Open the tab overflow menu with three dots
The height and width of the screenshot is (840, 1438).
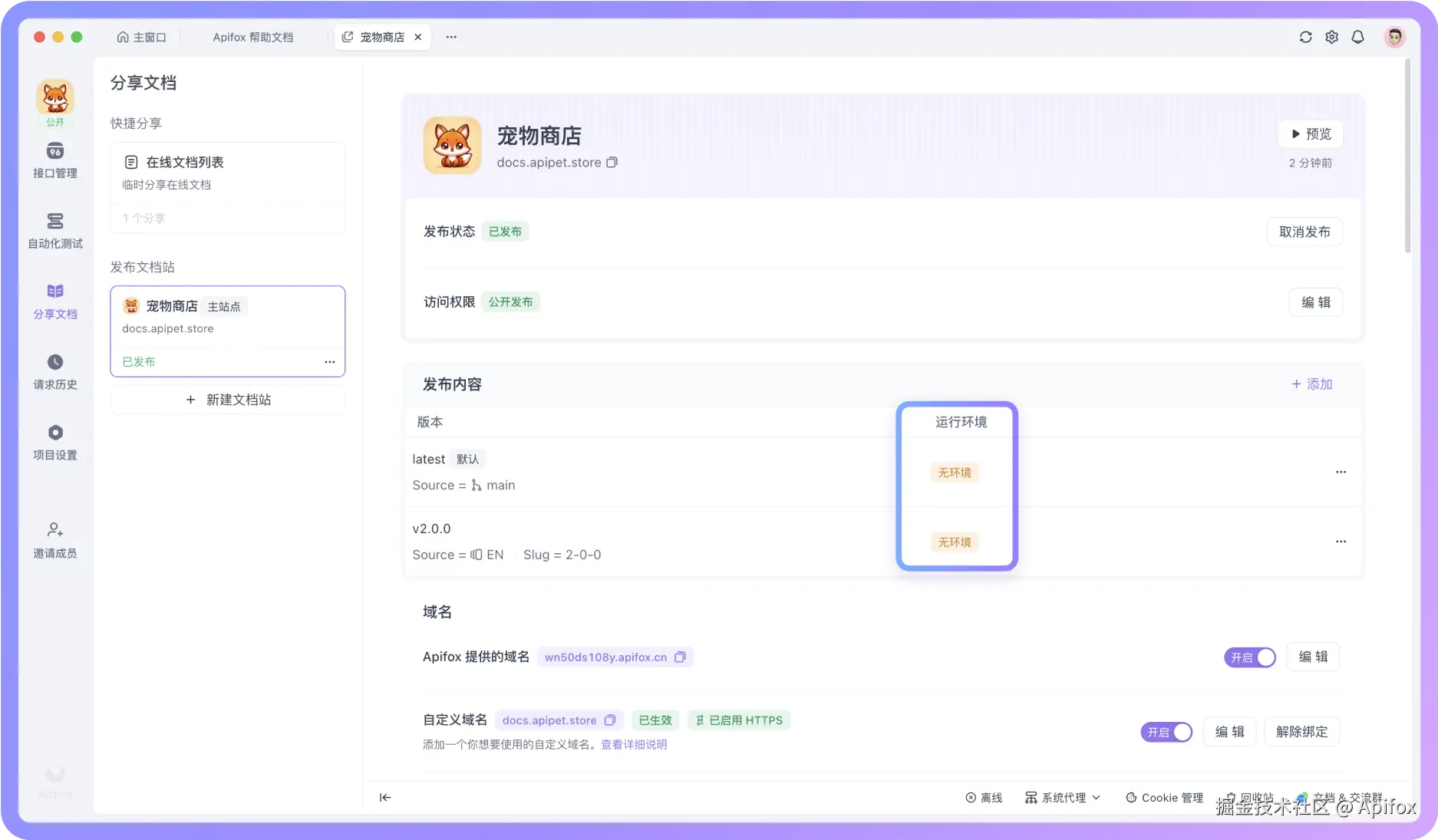(451, 37)
